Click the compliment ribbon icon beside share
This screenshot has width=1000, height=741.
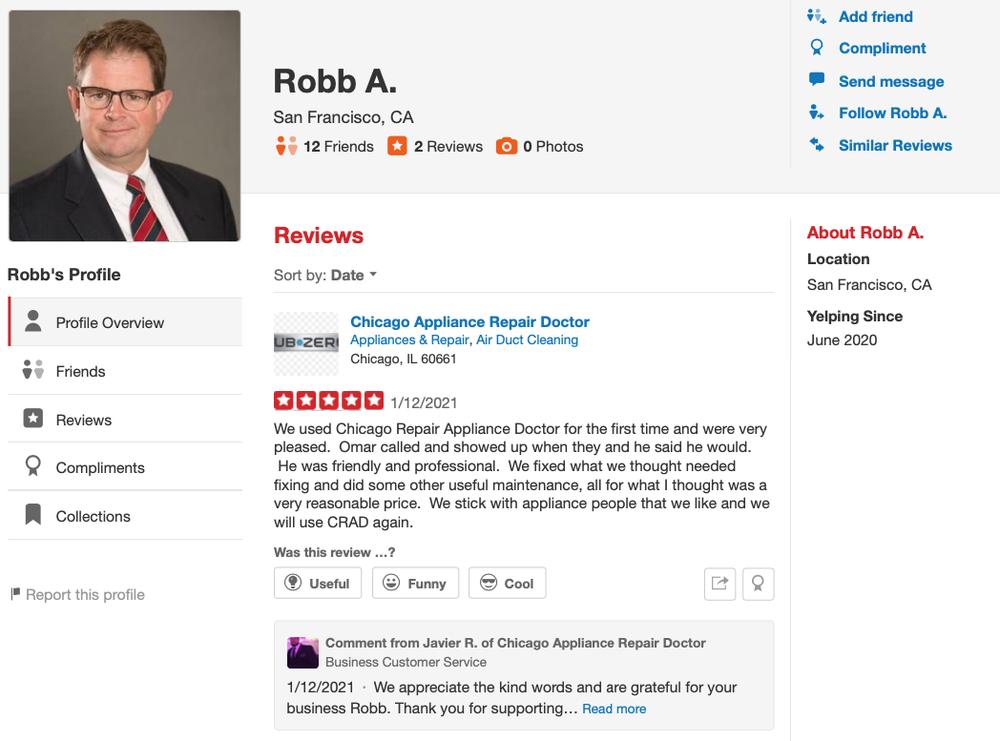click(758, 583)
